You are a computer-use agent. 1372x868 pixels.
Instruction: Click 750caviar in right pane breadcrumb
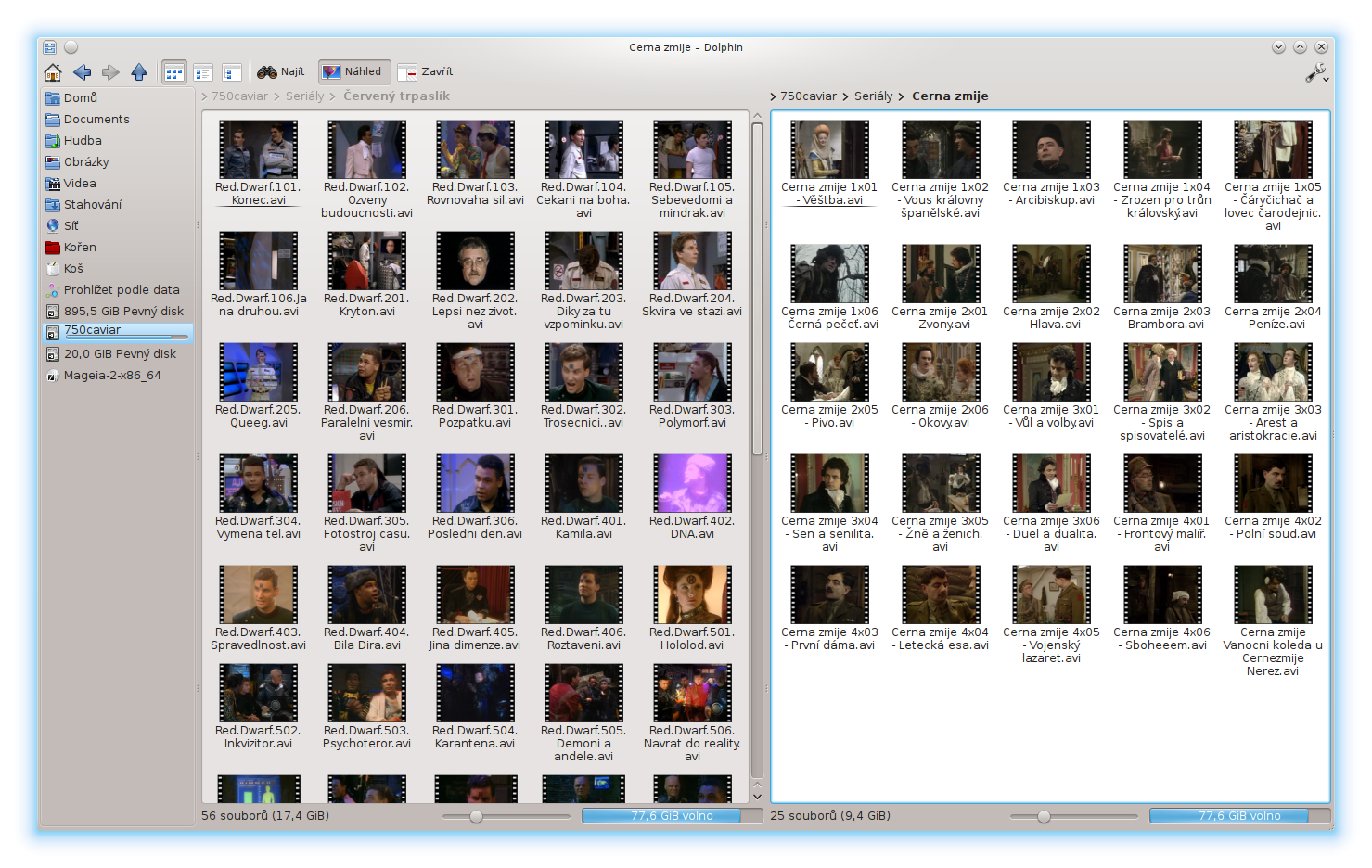pos(808,96)
